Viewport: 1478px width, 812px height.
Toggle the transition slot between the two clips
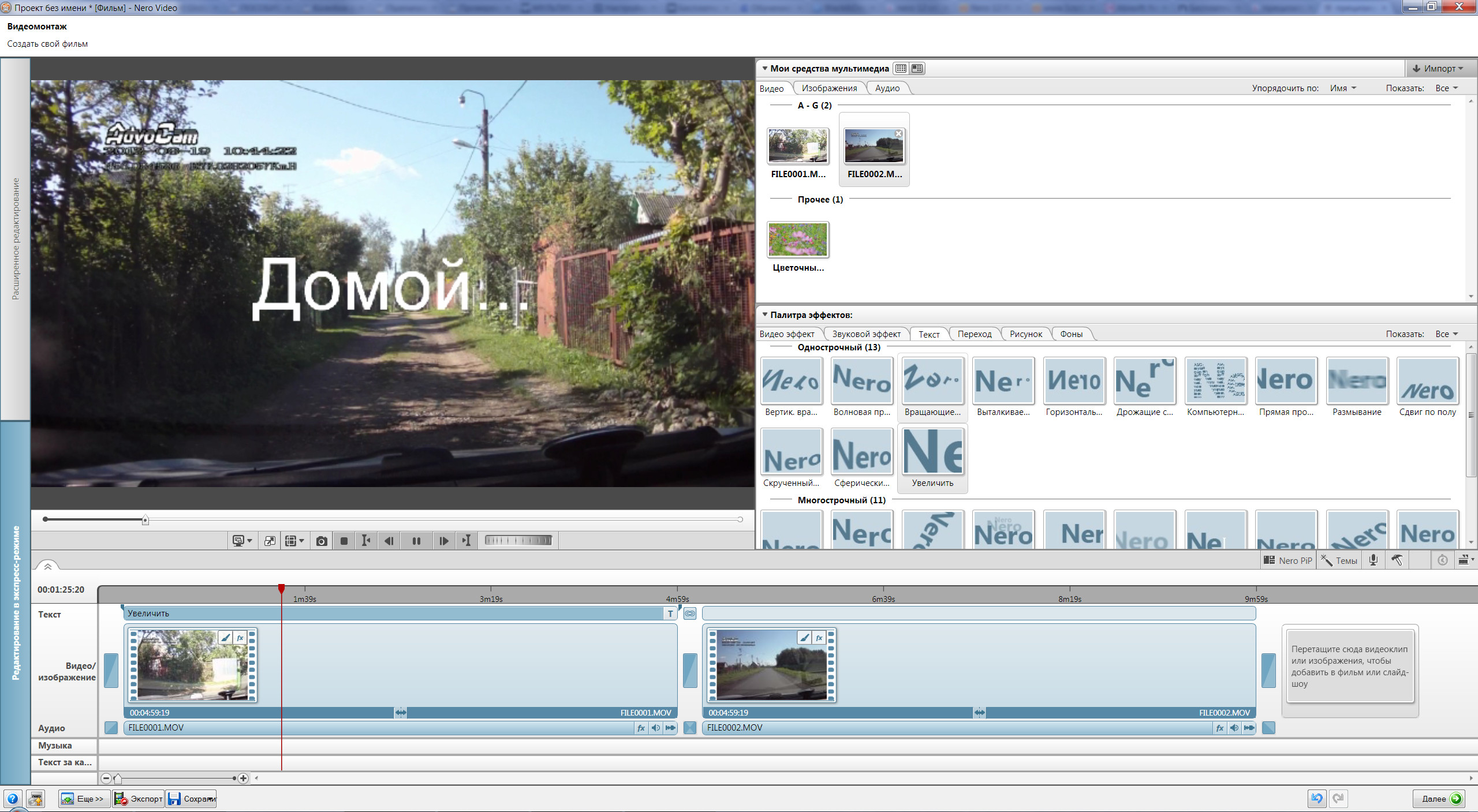coord(689,671)
